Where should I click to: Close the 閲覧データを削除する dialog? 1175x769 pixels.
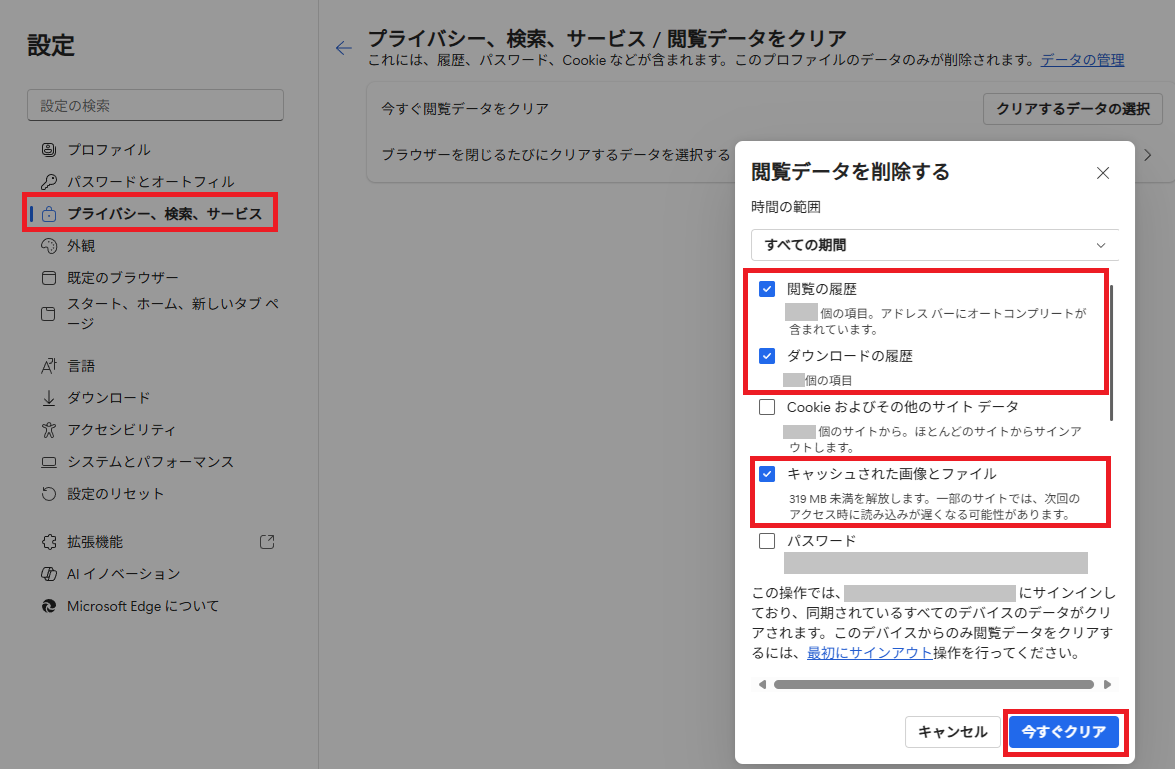coord(1102,173)
